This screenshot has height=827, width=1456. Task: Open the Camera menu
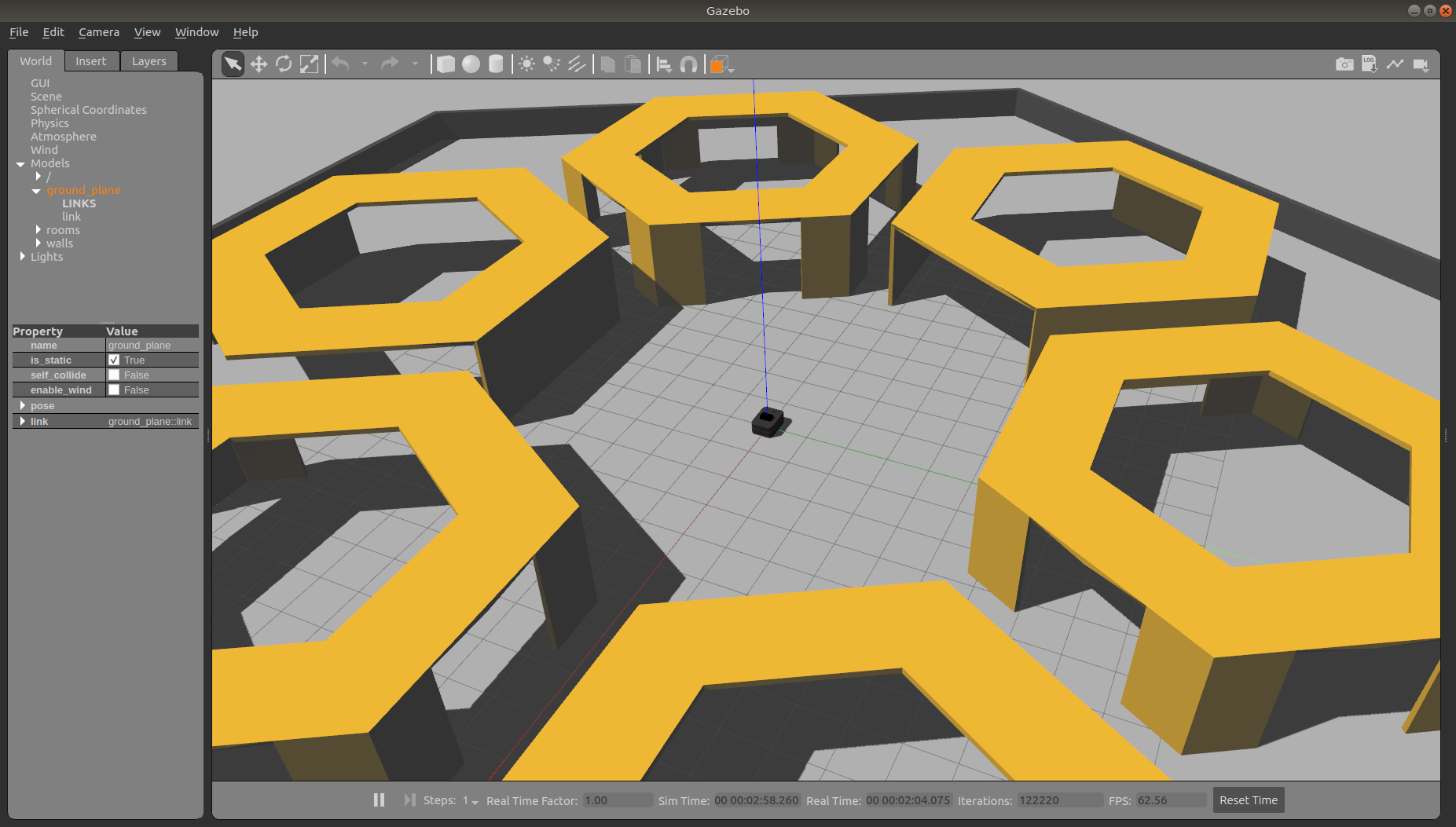[x=99, y=32]
